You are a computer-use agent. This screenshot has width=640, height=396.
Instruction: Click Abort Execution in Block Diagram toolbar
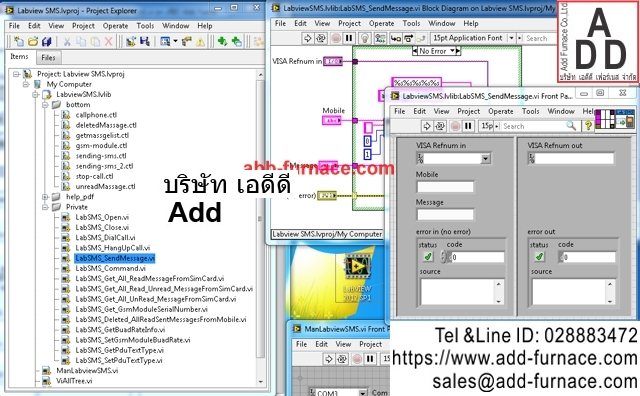pyautogui.click(x=336, y=38)
